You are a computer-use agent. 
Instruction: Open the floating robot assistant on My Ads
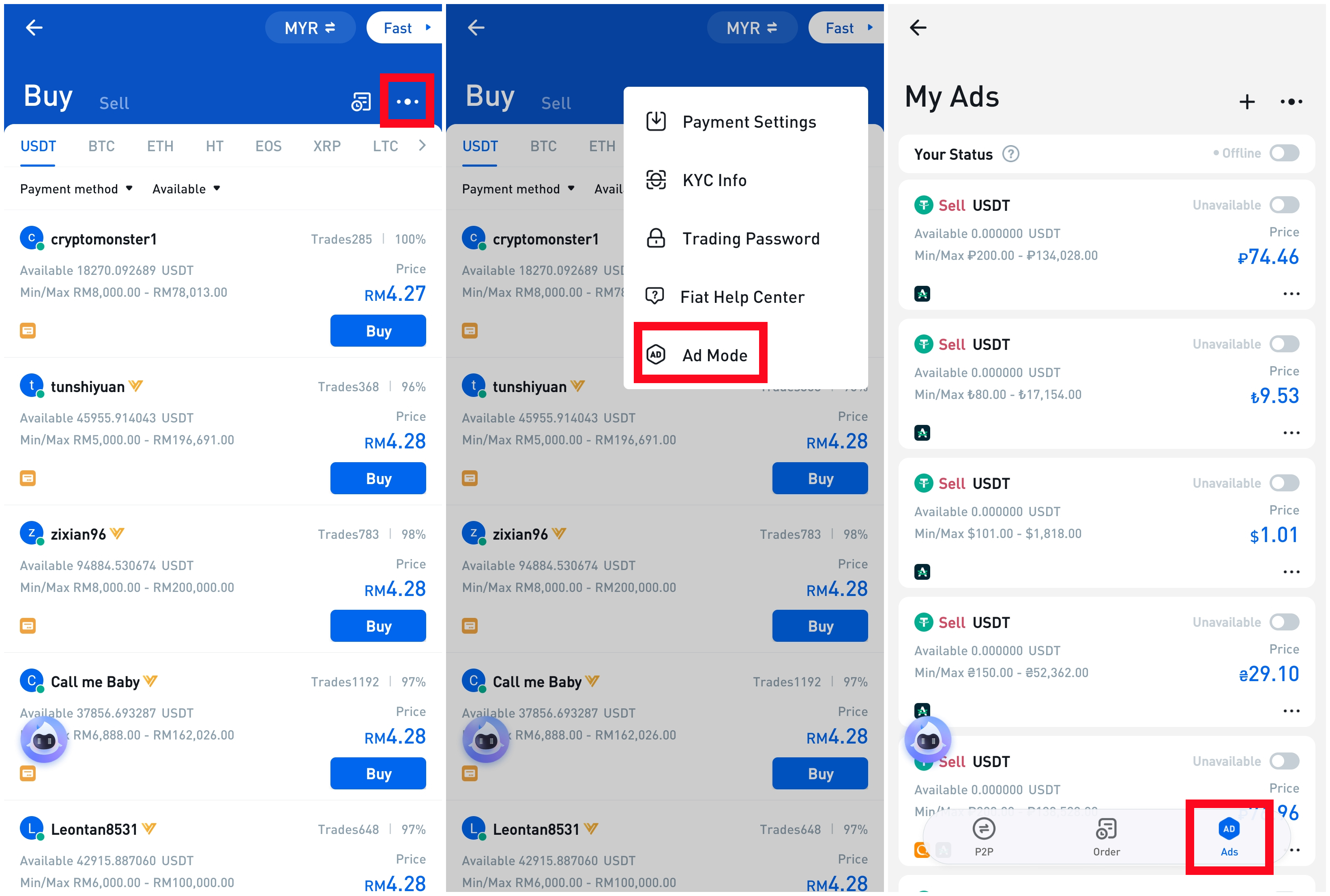(x=927, y=740)
